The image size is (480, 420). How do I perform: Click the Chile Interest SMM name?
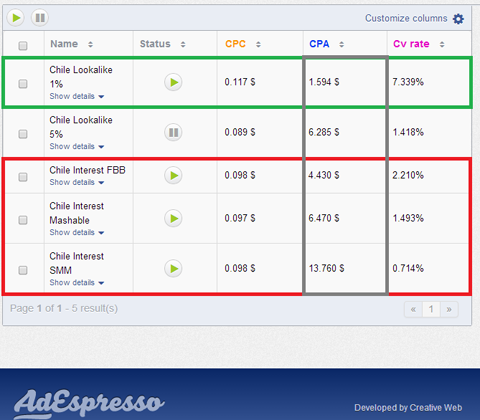point(77,263)
